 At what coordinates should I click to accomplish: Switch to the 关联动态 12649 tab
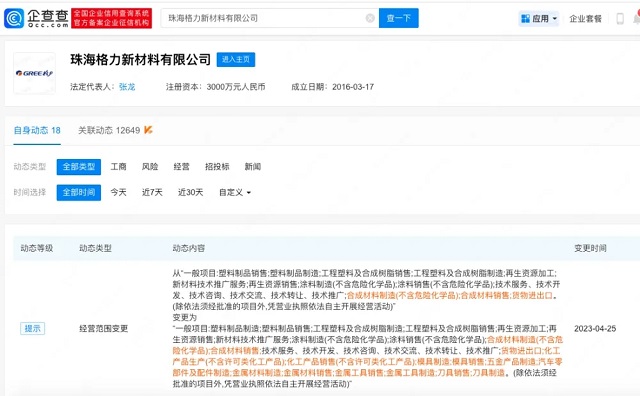click(x=109, y=130)
